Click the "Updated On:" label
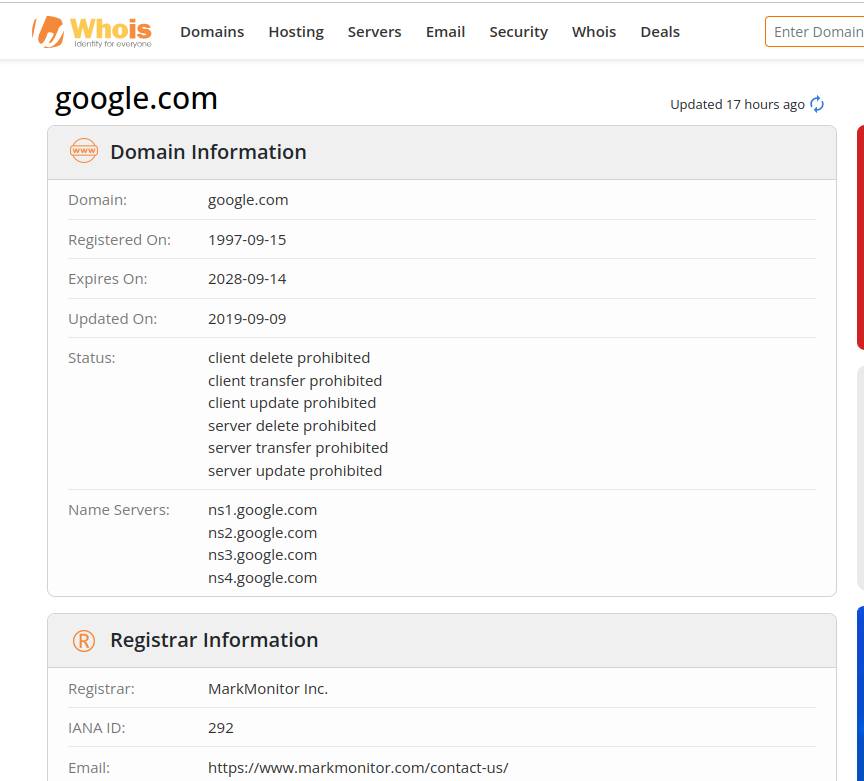 [x=112, y=319]
